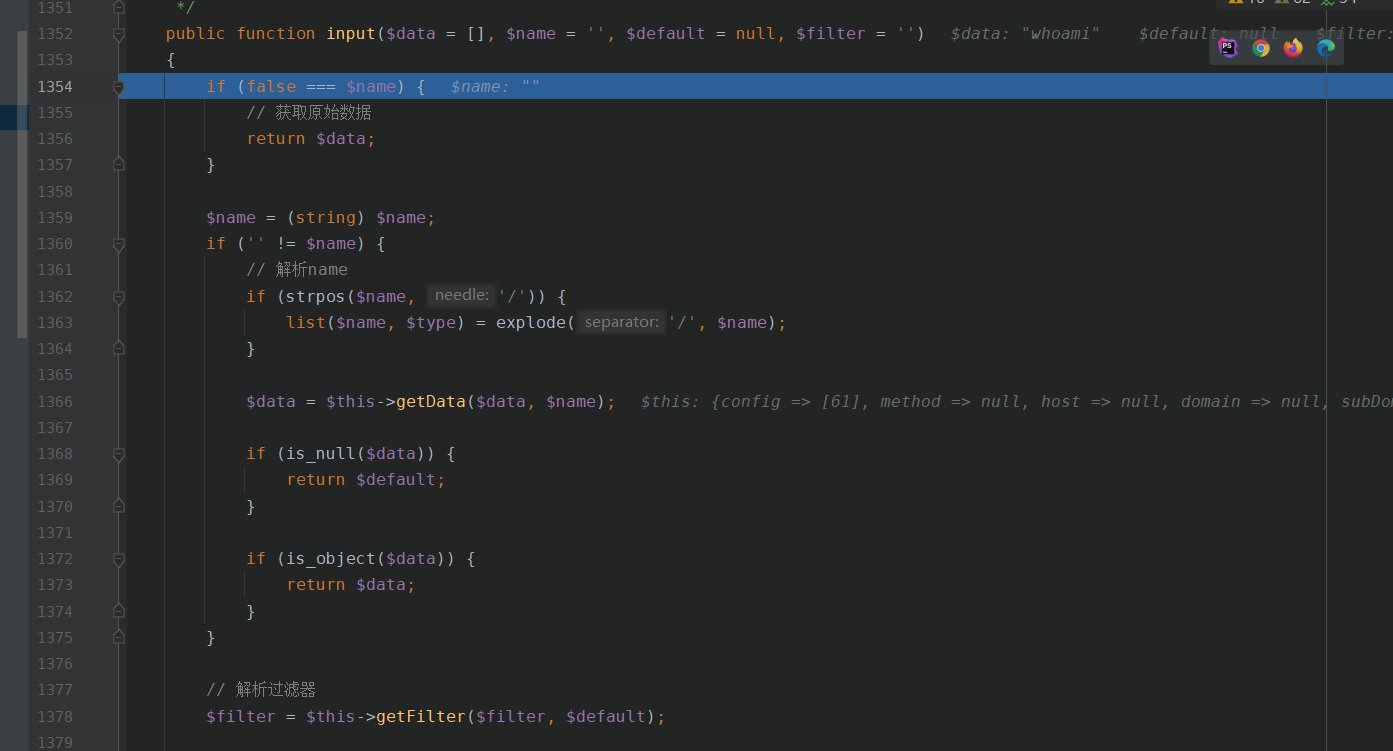Click the highlighted execution line 1354

pos(755,87)
